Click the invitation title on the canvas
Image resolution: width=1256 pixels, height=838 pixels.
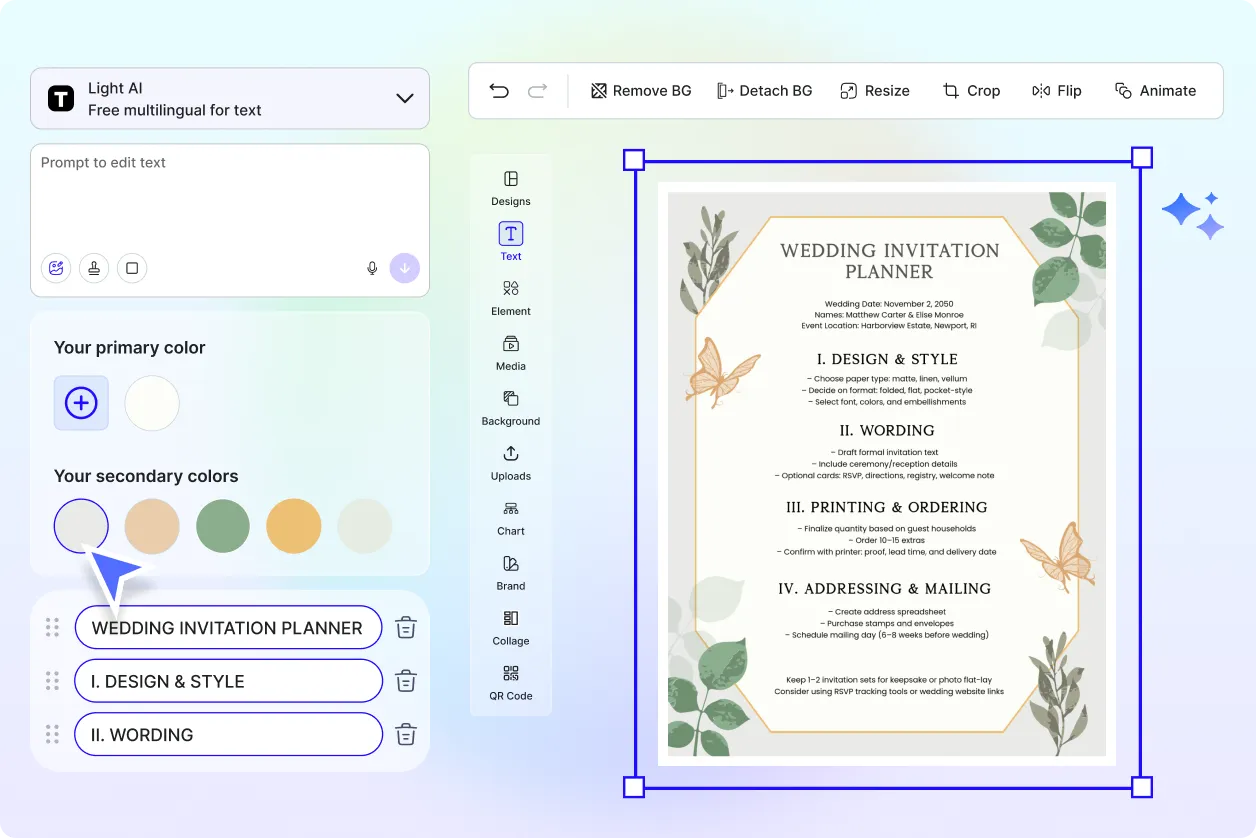tap(889, 261)
